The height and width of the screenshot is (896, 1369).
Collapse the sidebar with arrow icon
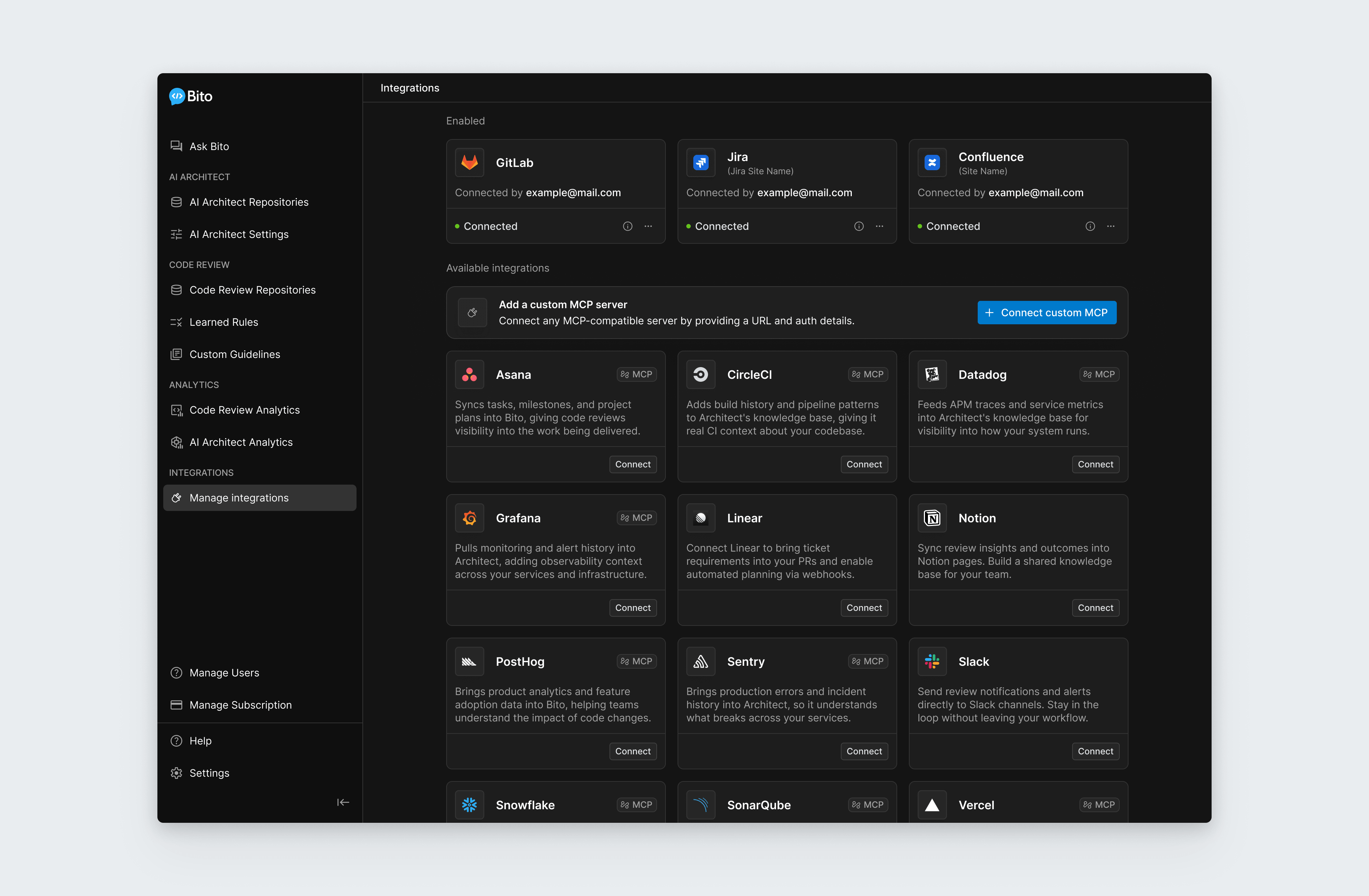pos(343,802)
